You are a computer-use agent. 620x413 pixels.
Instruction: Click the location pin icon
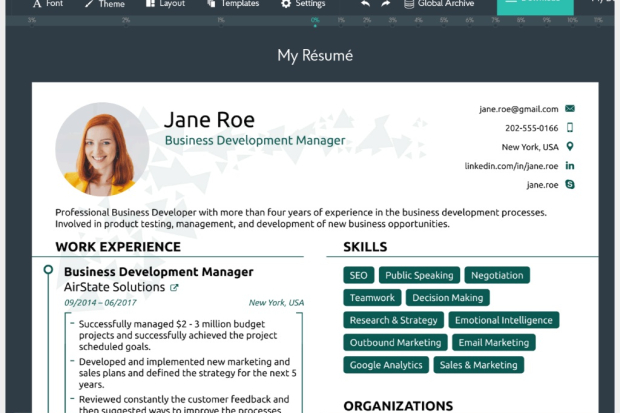pos(570,147)
